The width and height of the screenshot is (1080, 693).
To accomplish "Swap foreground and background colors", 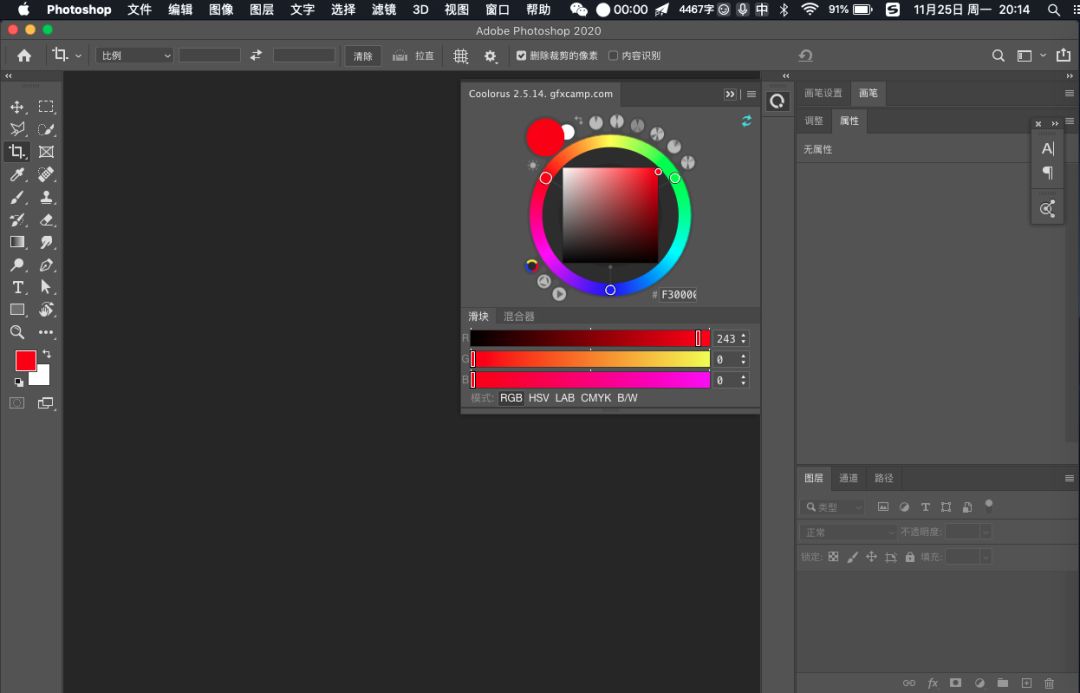I will pos(46,354).
